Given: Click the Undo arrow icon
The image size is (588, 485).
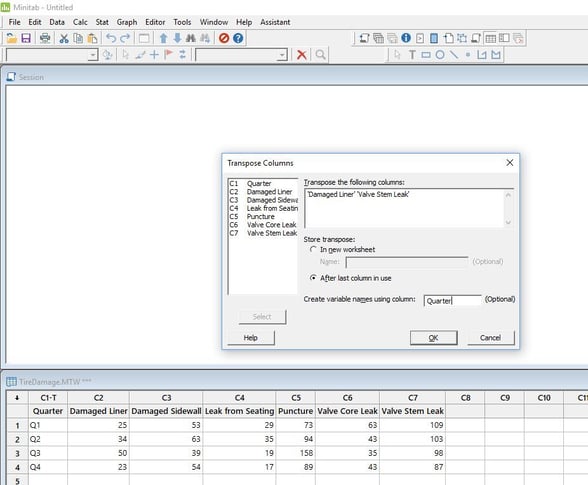Looking at the screenshot, I should coord(111,38).
